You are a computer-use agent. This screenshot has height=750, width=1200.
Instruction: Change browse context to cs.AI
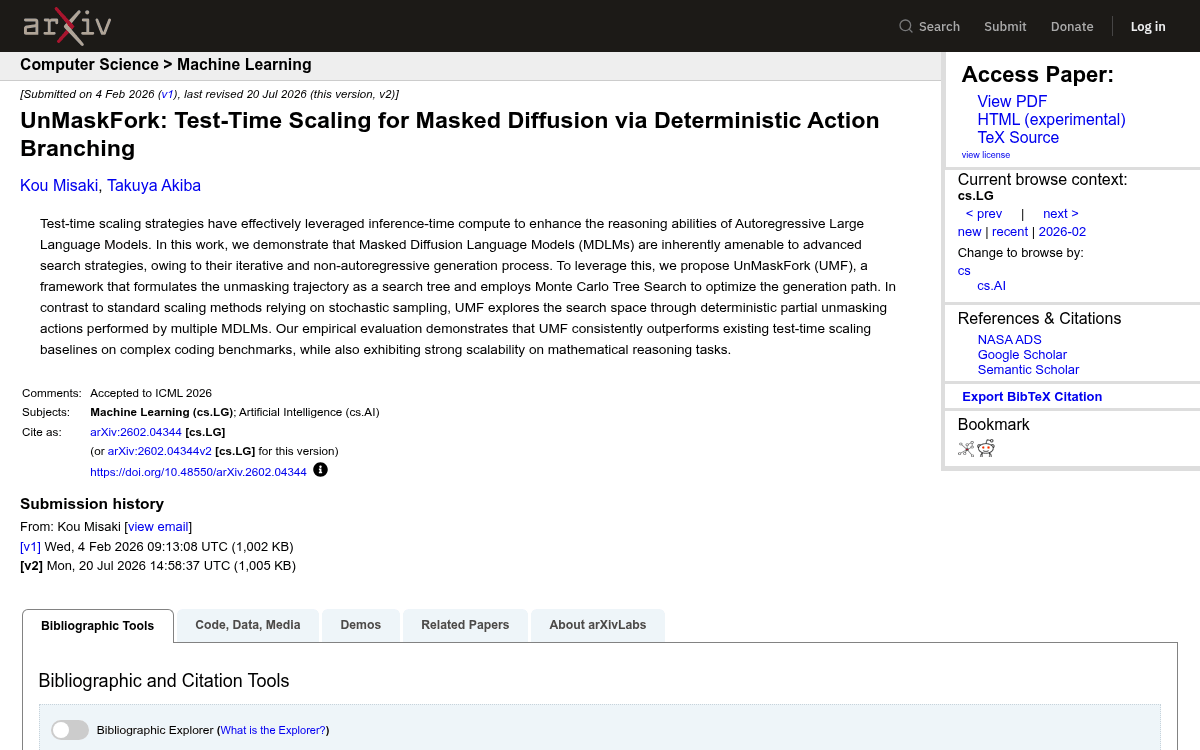992,286
